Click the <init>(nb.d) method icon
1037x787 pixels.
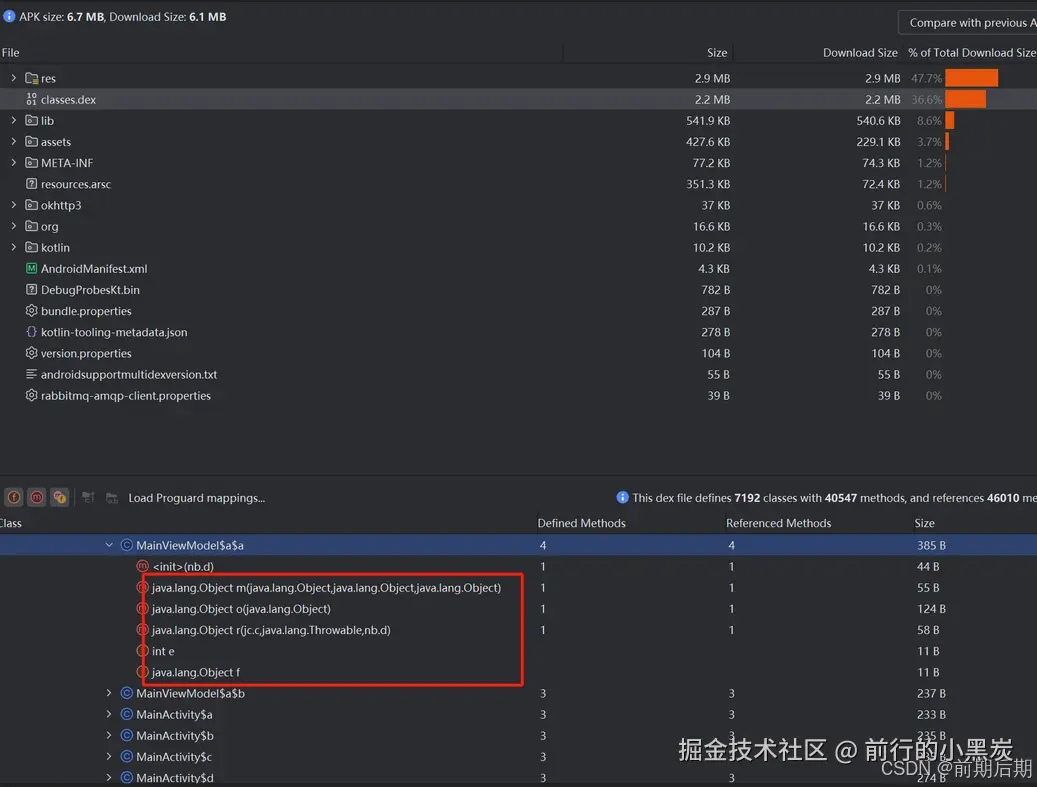pos(142,566)
